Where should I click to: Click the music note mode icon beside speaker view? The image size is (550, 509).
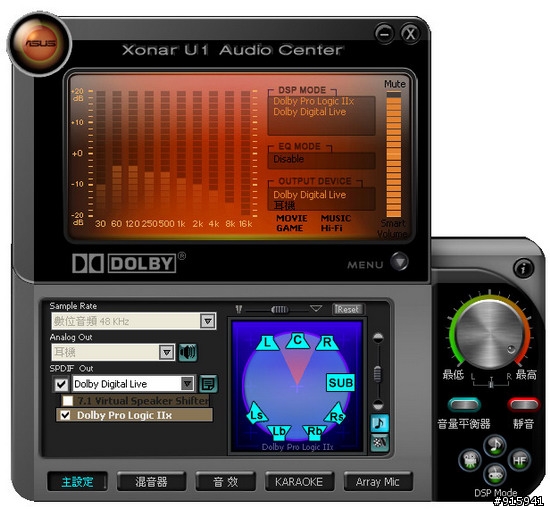pos(380,423)
